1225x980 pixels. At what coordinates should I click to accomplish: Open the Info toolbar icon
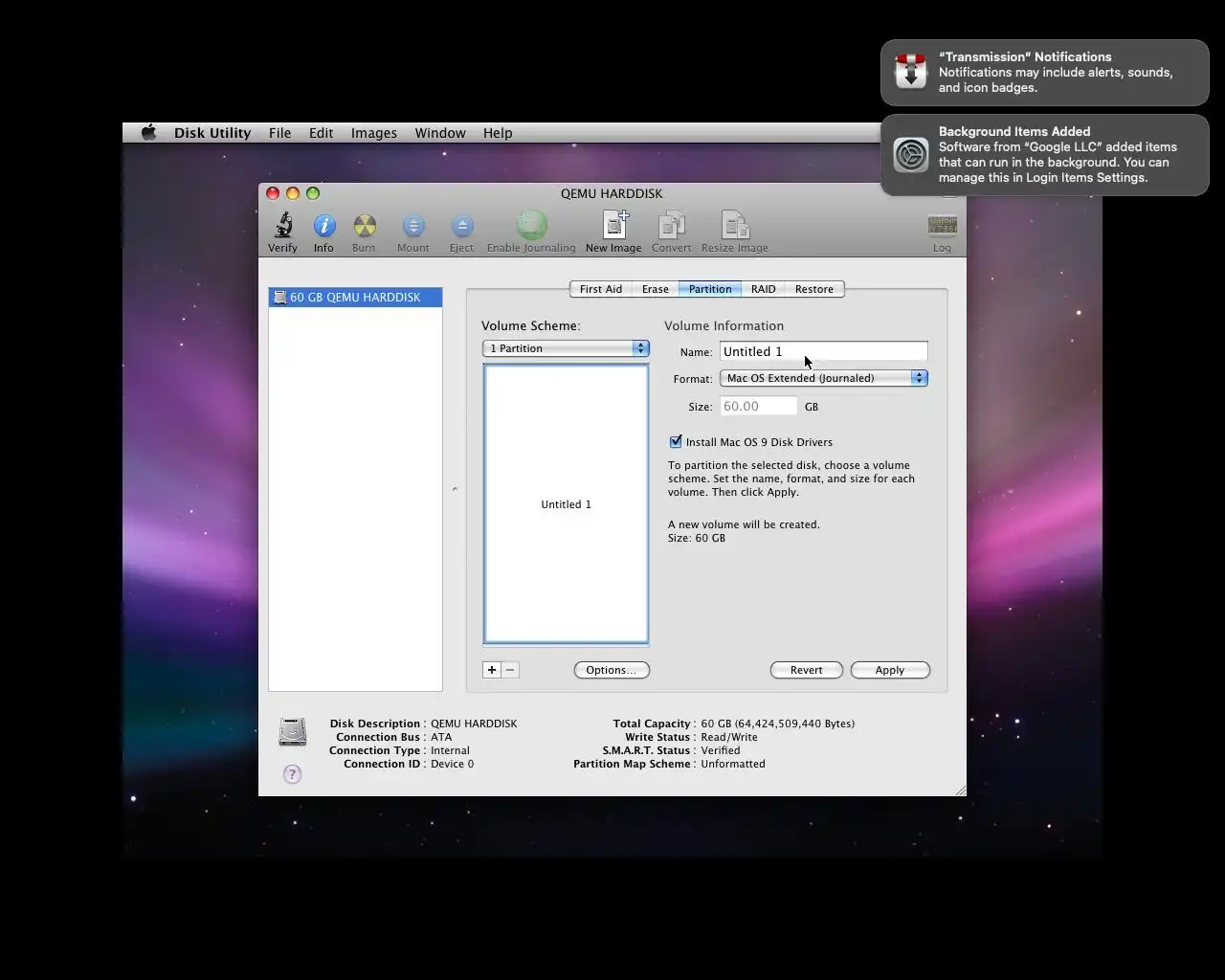(324, 226)
